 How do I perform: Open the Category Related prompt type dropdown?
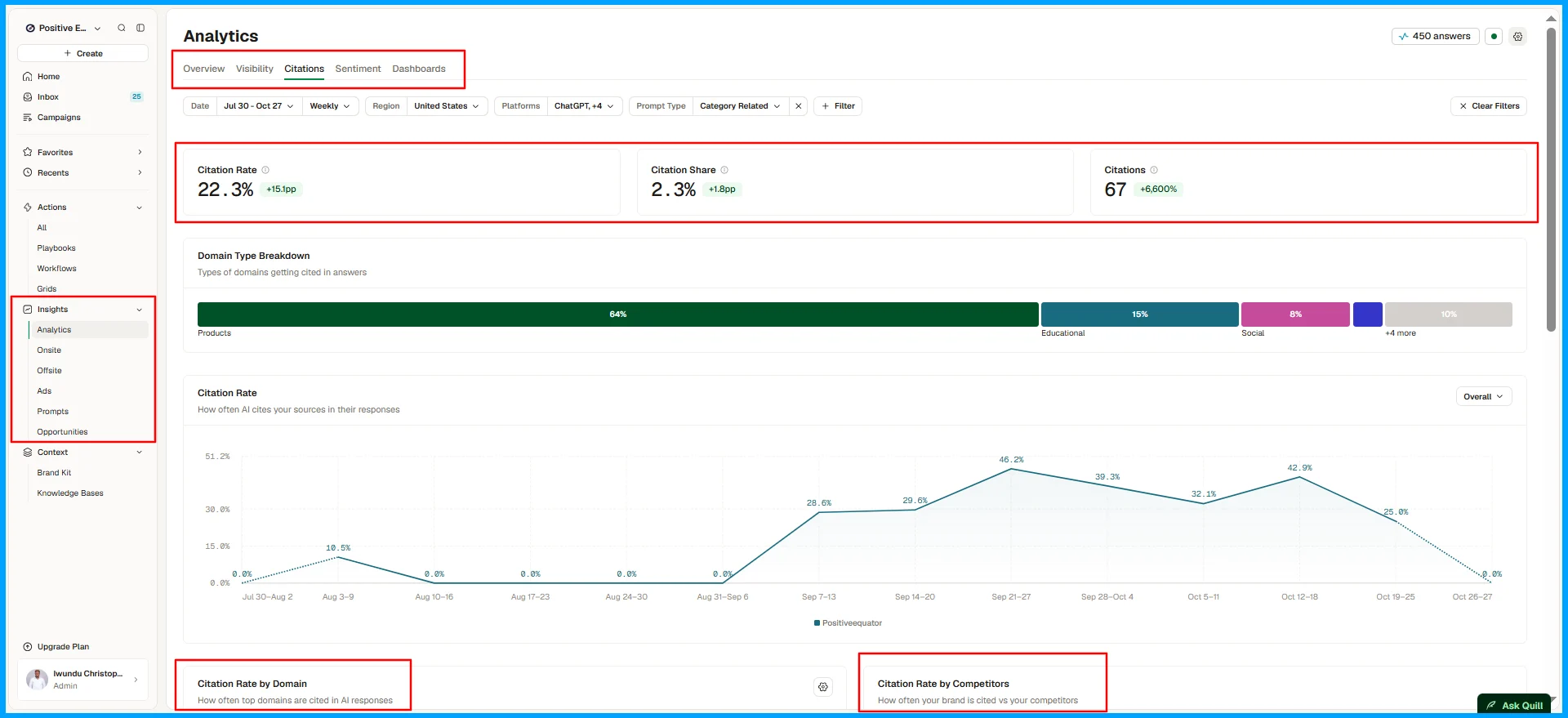tap(740, 106)
